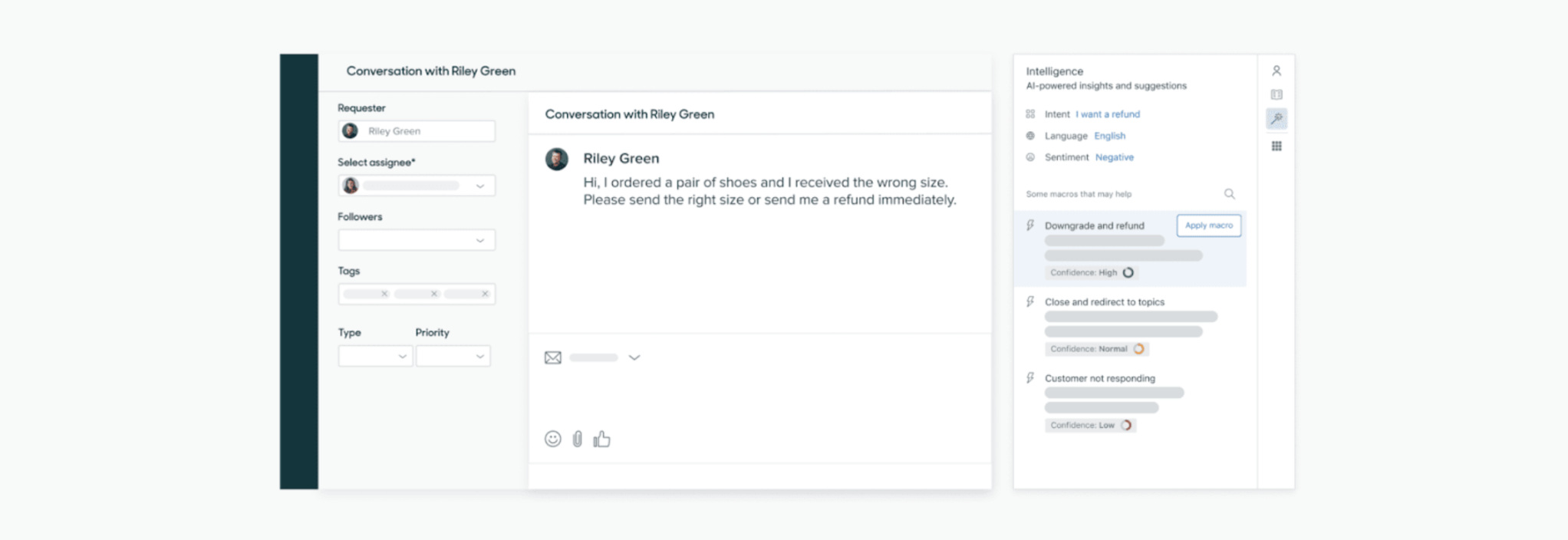The height and width of the screenshot is (540, 1568).
Task: Open the knowledge book sidebar icon
Action: (x=1276, y=94)
